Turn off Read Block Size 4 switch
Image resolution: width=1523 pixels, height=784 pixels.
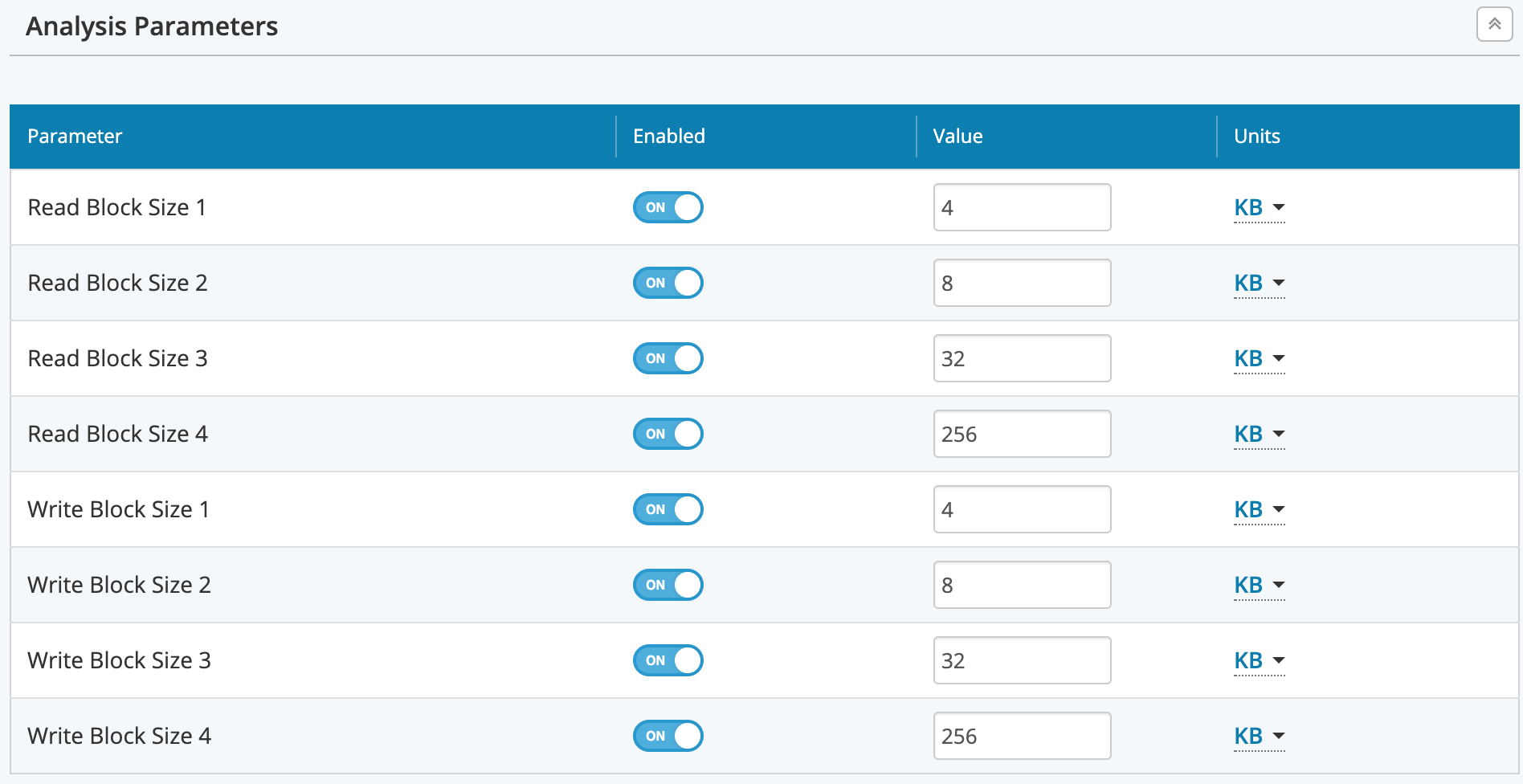coord(668,434)
